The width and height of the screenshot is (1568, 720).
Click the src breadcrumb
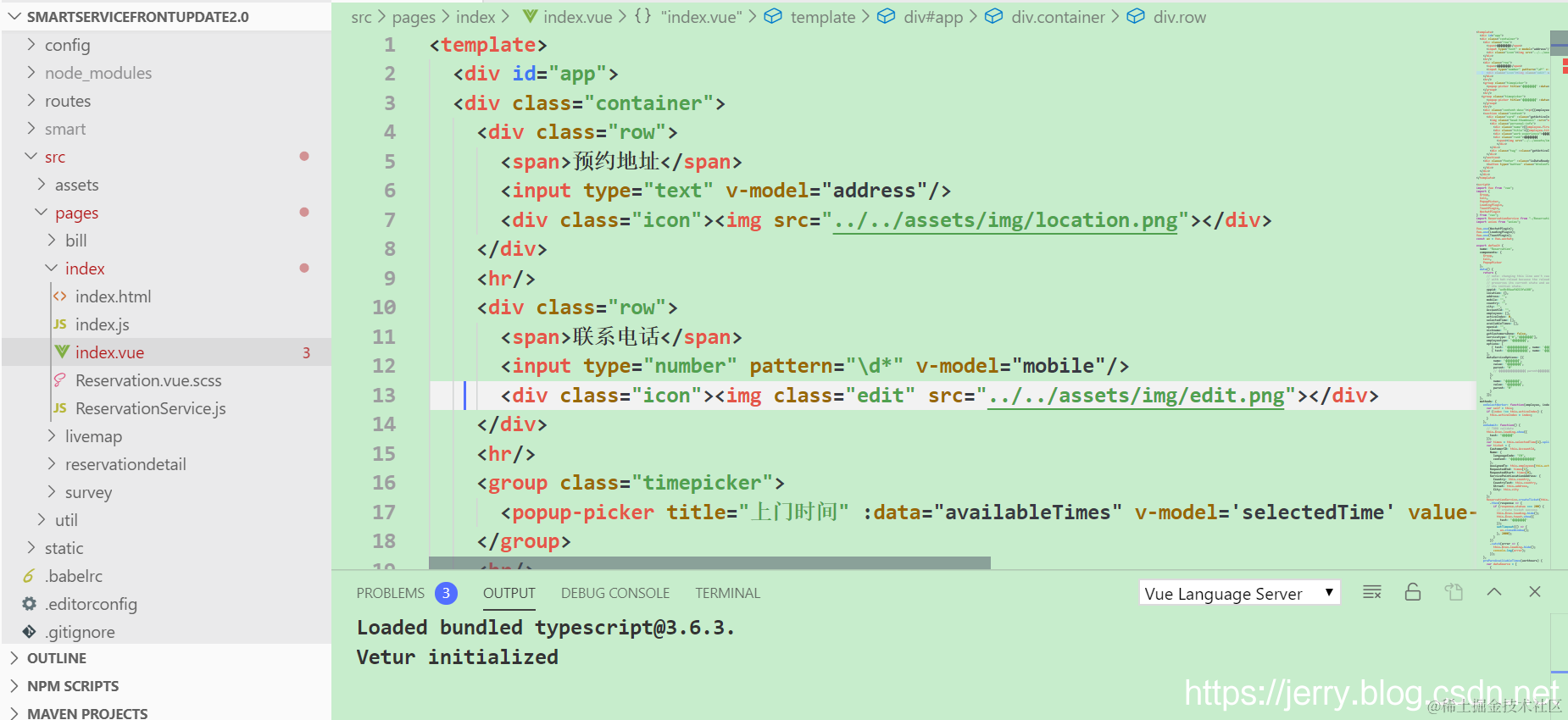361,17
